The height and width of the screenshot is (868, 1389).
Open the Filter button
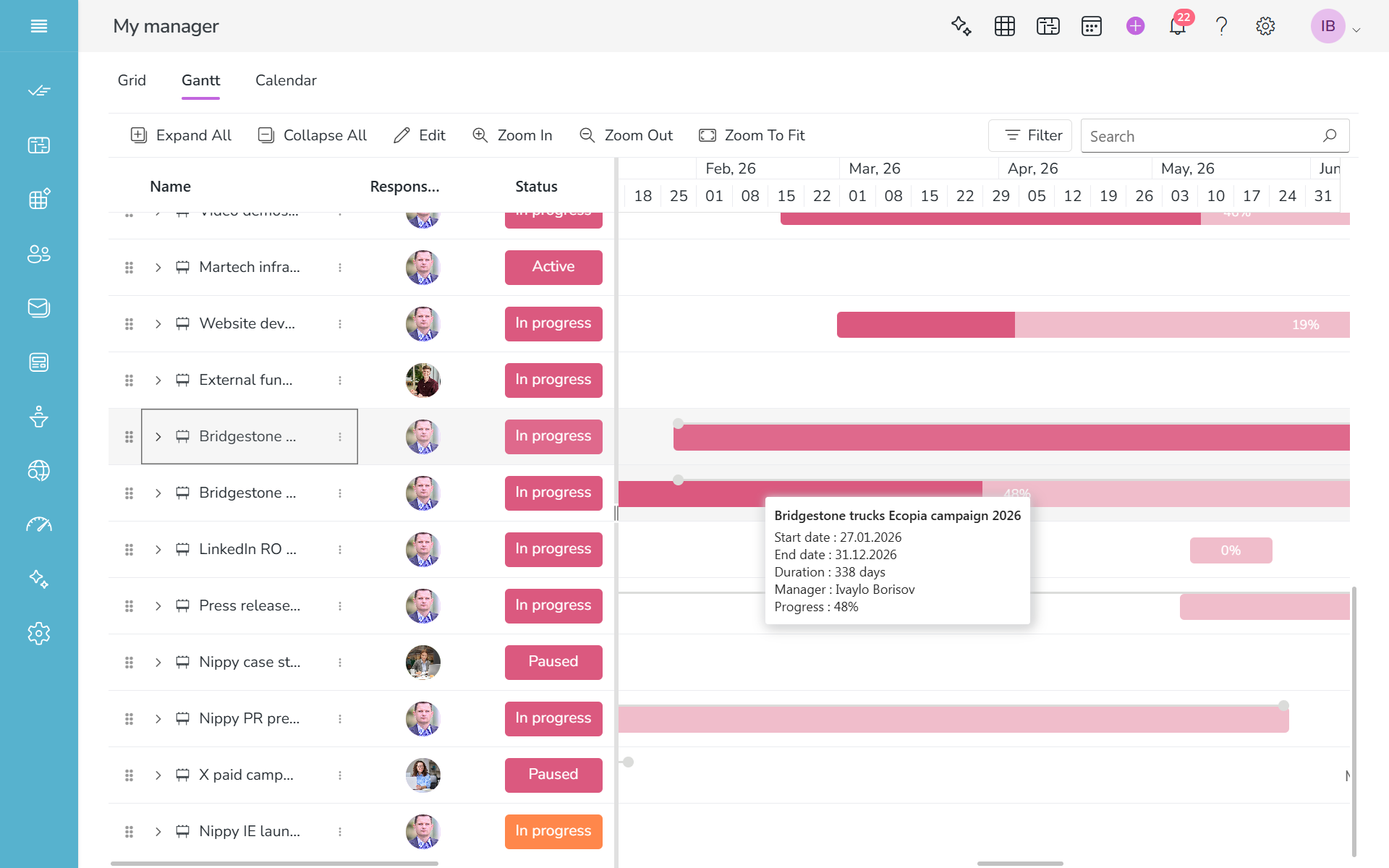[1030, 135]
